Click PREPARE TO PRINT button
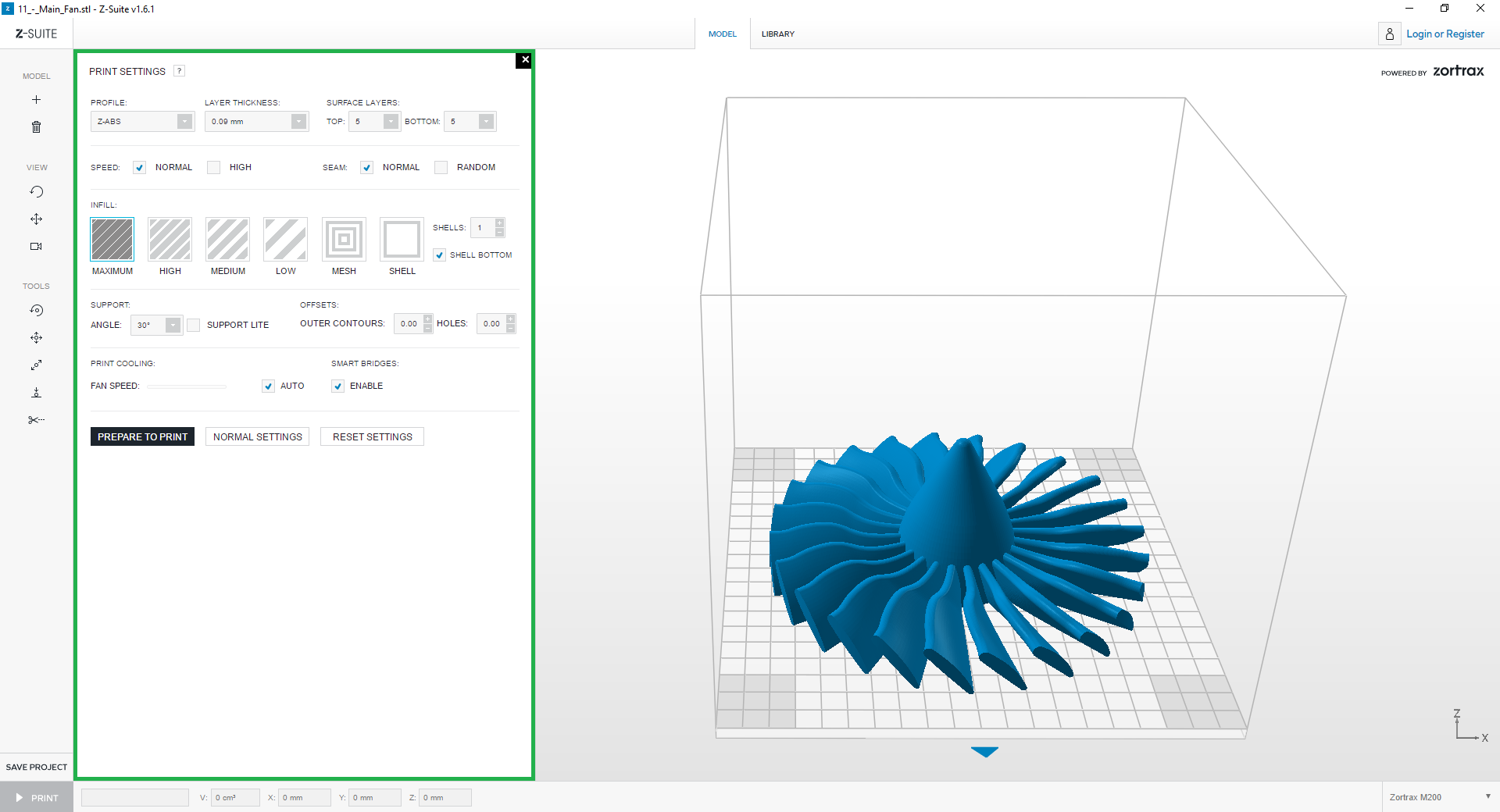Screen dimensions: 1500x812 (x=142, y=436)
